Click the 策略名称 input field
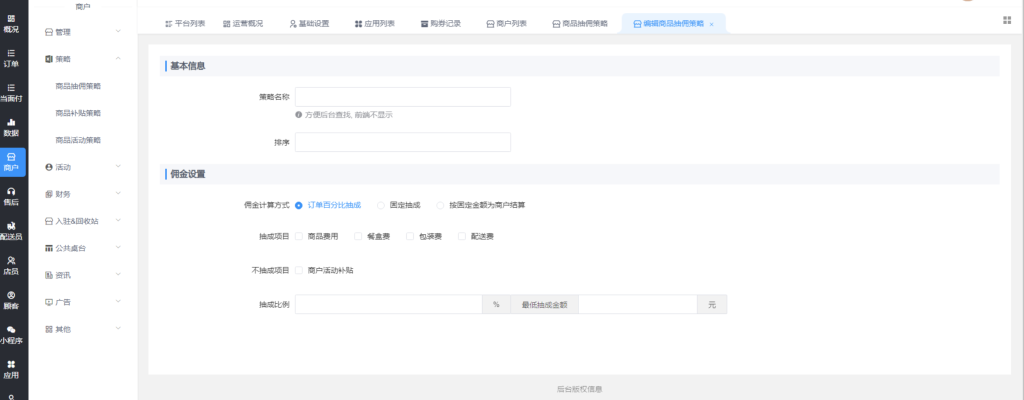Viewport: 1024px width, 400px height. (x=402, y=97)
